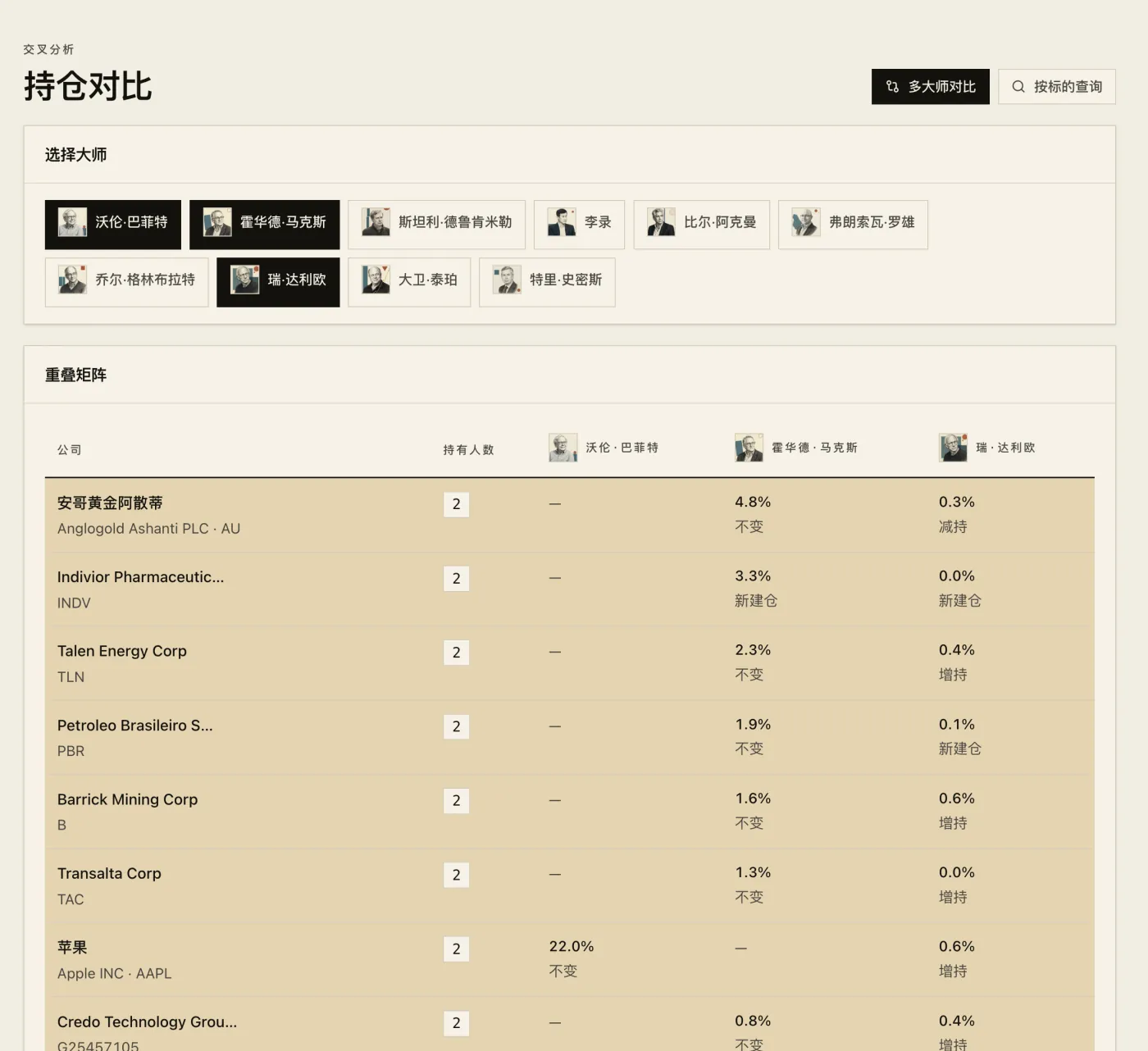Open the Petroleo Brasileiro S... row
Screen dimensions: 1148x1051
coord(569,738)
